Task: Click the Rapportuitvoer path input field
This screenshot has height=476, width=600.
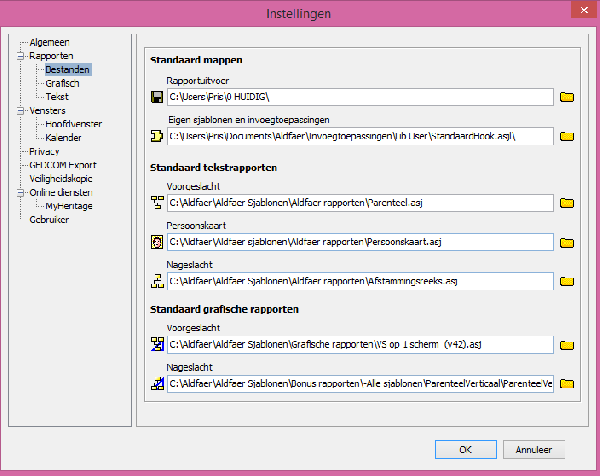Action: (x=358, y=97)
